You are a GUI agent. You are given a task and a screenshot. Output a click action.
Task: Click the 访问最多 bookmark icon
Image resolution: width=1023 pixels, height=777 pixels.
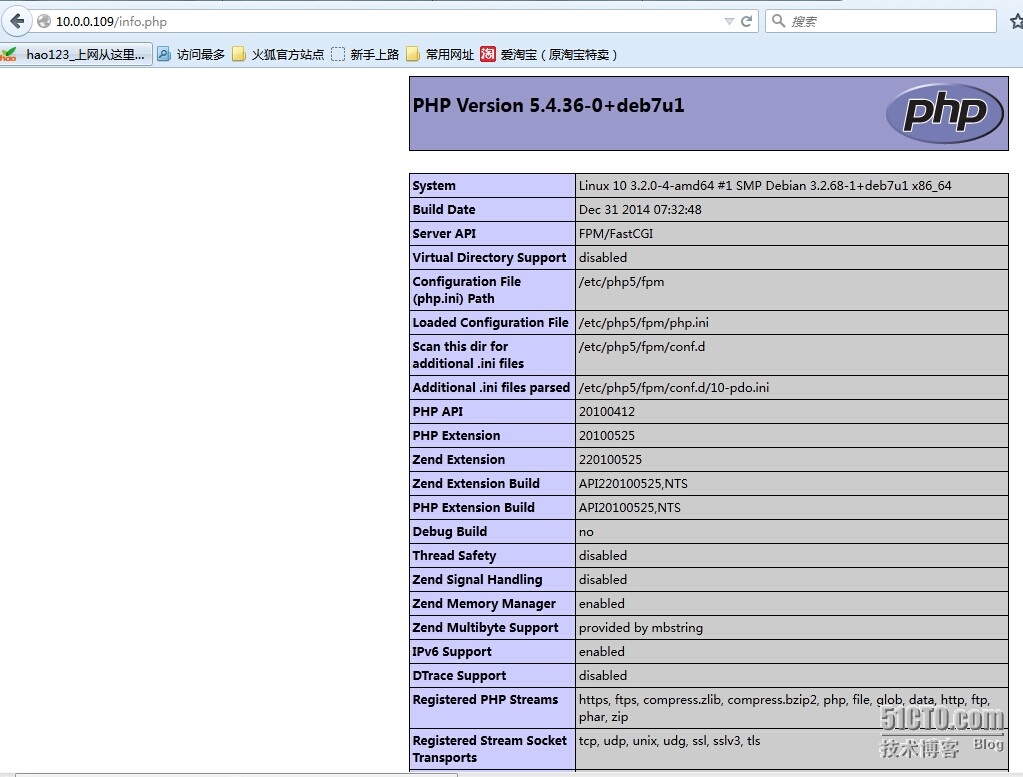(164, 54)
